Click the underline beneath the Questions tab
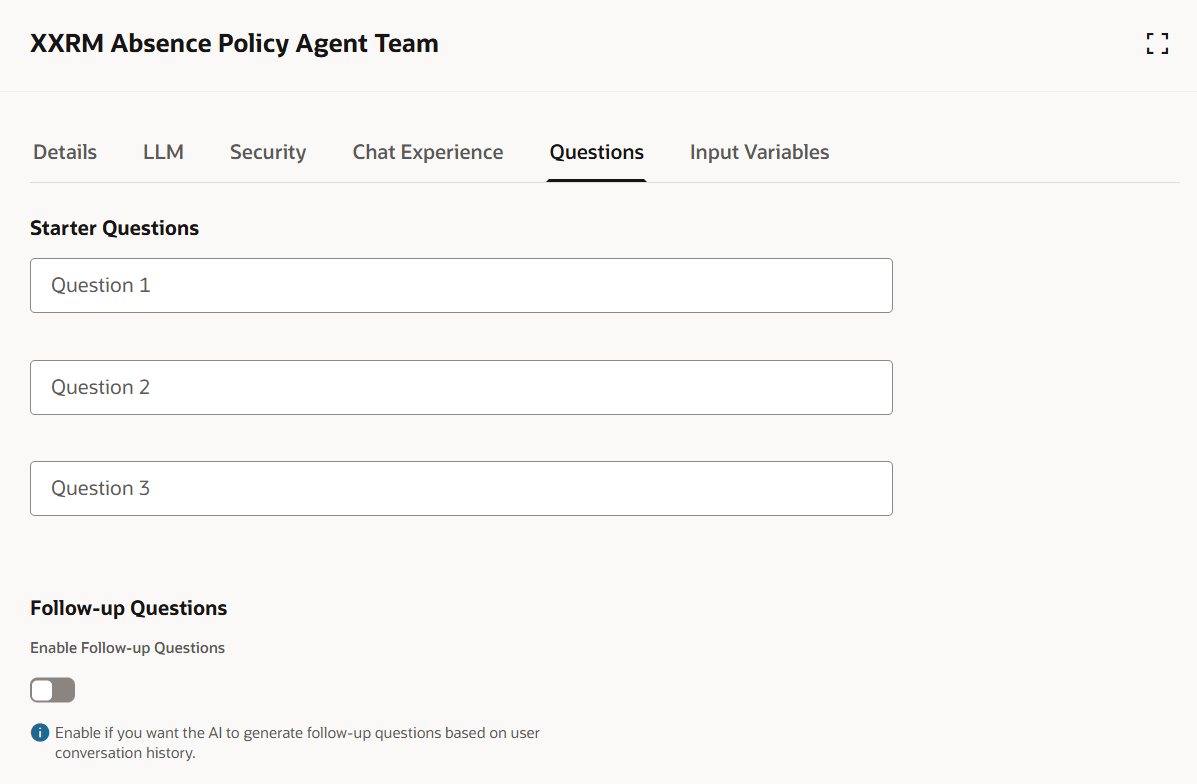Image resolution: width=1197 pixels, height=784 pixels. [x=596, y=181]
